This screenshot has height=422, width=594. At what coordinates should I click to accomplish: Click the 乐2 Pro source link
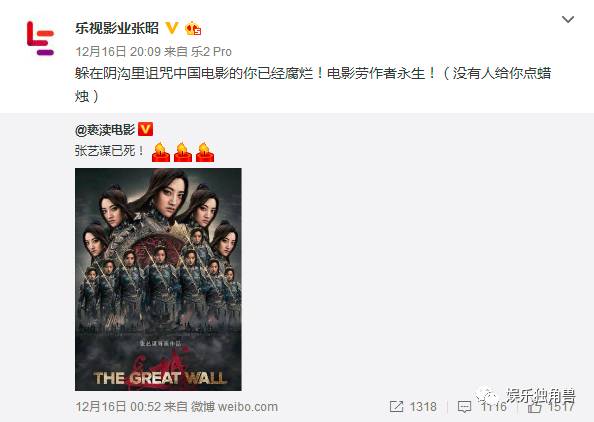pyautogui.click(x=211, y=52)
